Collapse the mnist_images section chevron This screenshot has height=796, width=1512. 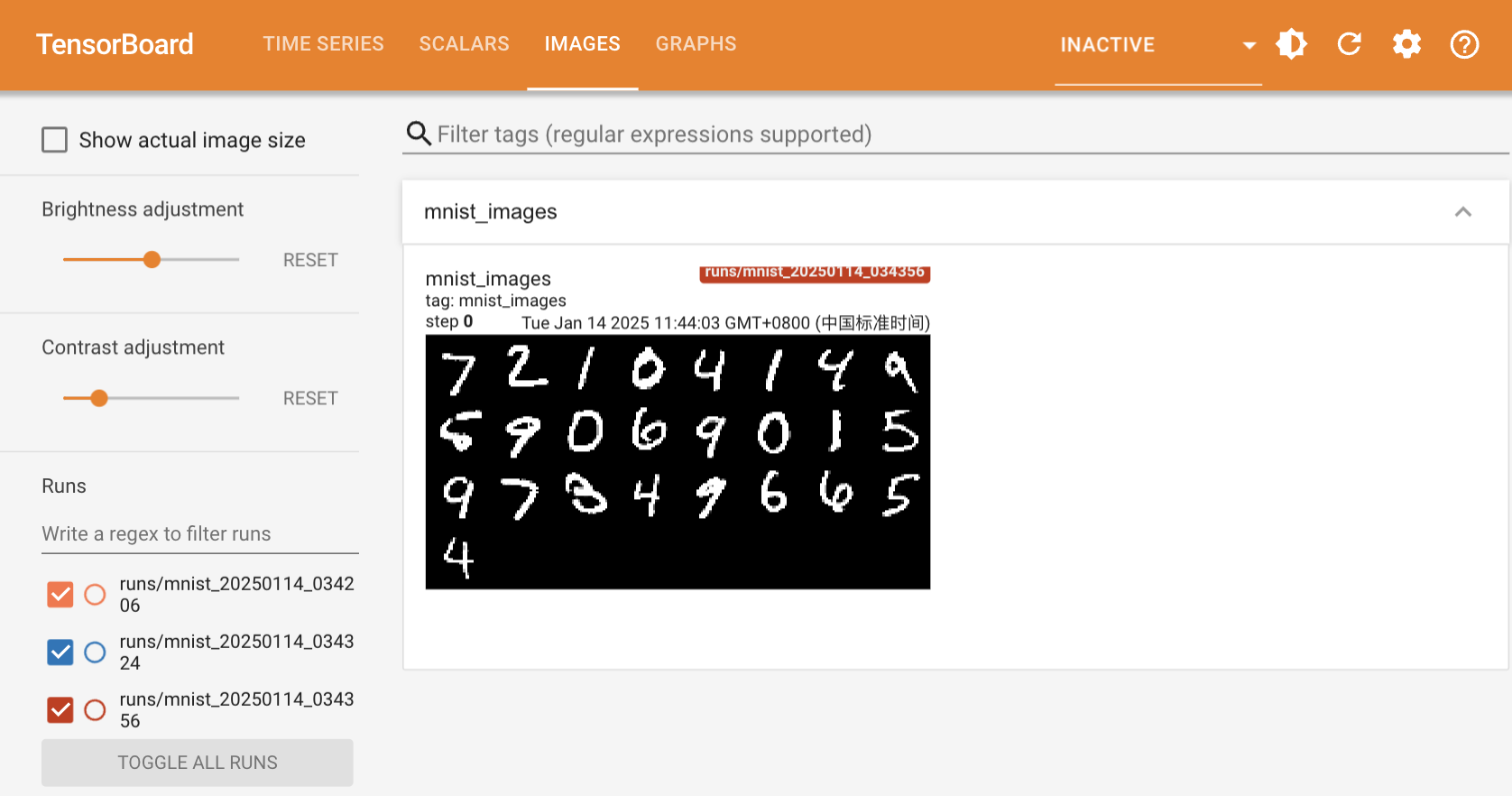tap(1462, 212)
